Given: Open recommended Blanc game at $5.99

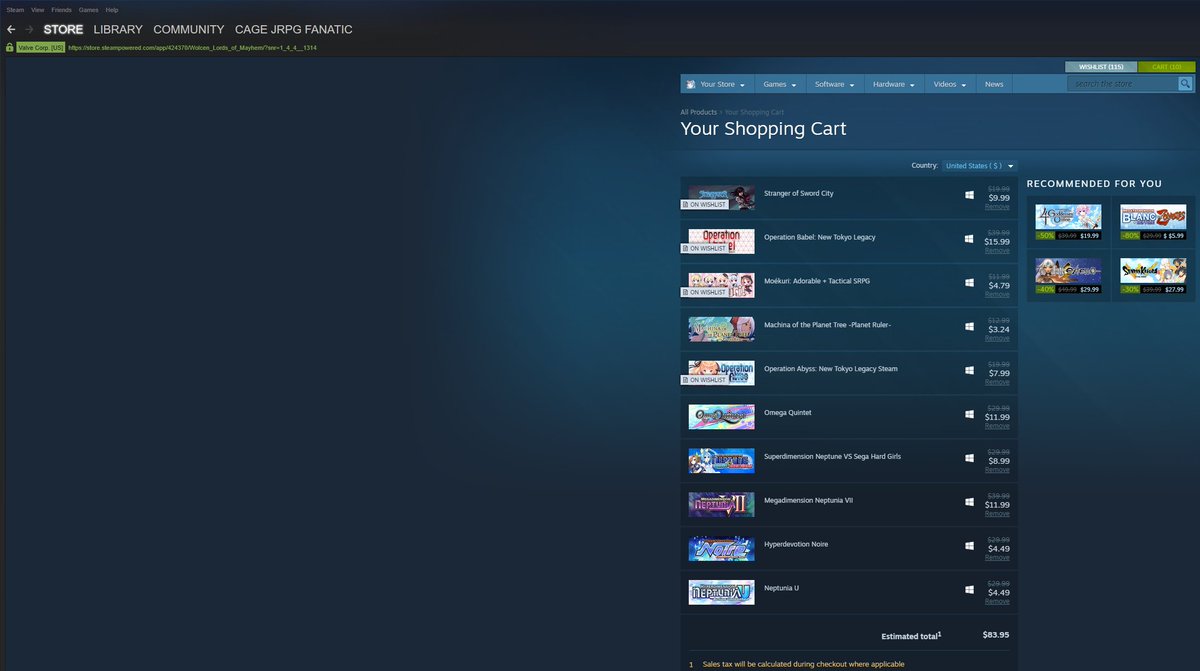Looking at the screenshot, I should point(1153,223).
